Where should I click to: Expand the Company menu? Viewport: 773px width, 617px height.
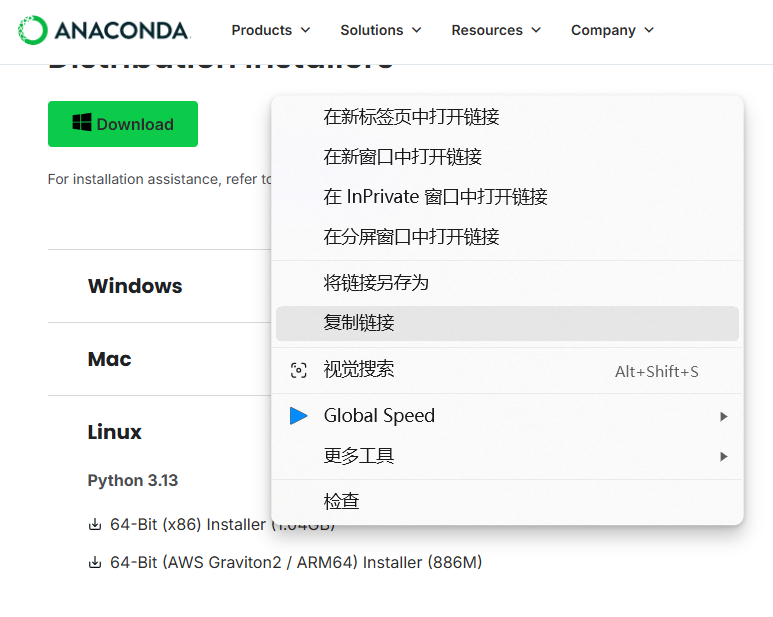[x=612, y=30]
